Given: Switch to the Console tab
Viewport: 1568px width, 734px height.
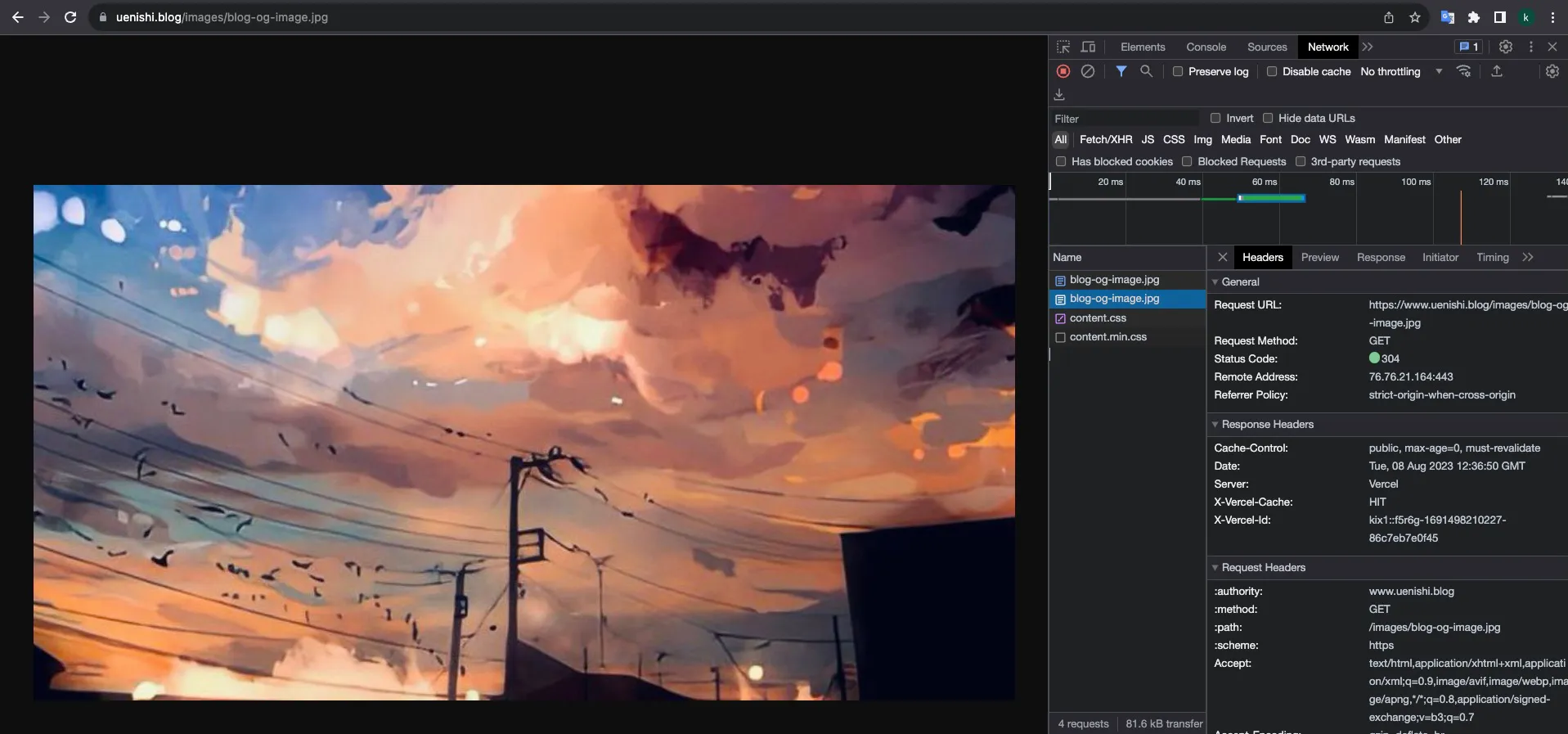Looking at the screenshot, I should (1206, 47).
